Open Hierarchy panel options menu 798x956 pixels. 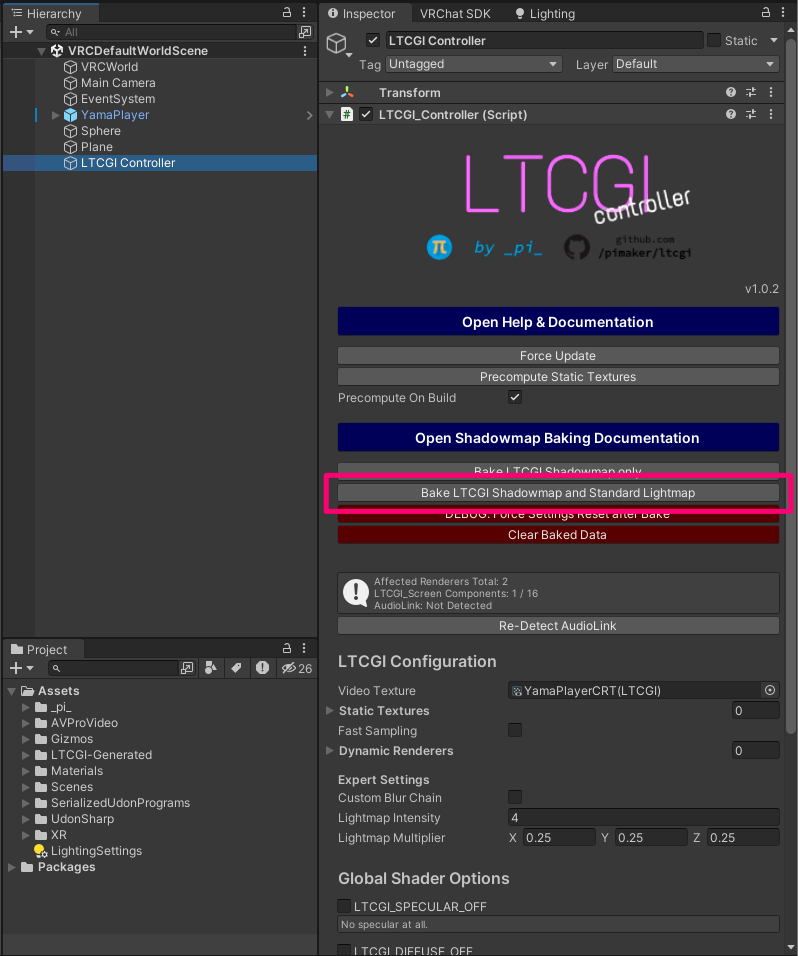click(x=304, y=12)
